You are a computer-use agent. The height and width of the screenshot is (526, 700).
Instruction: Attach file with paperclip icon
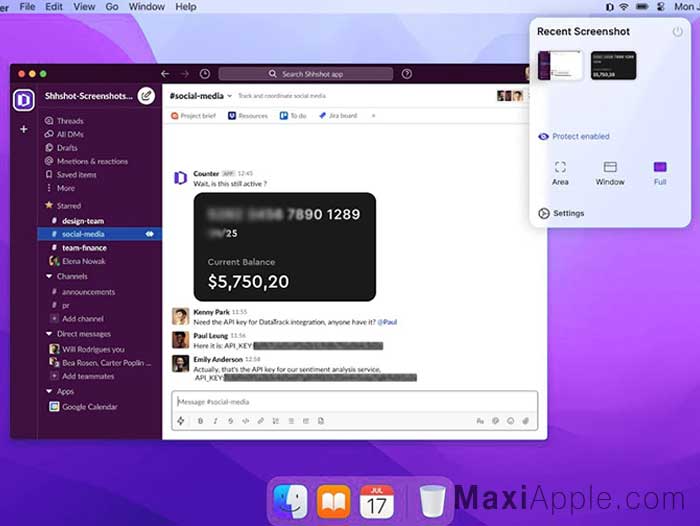click(x=526, y=421)
